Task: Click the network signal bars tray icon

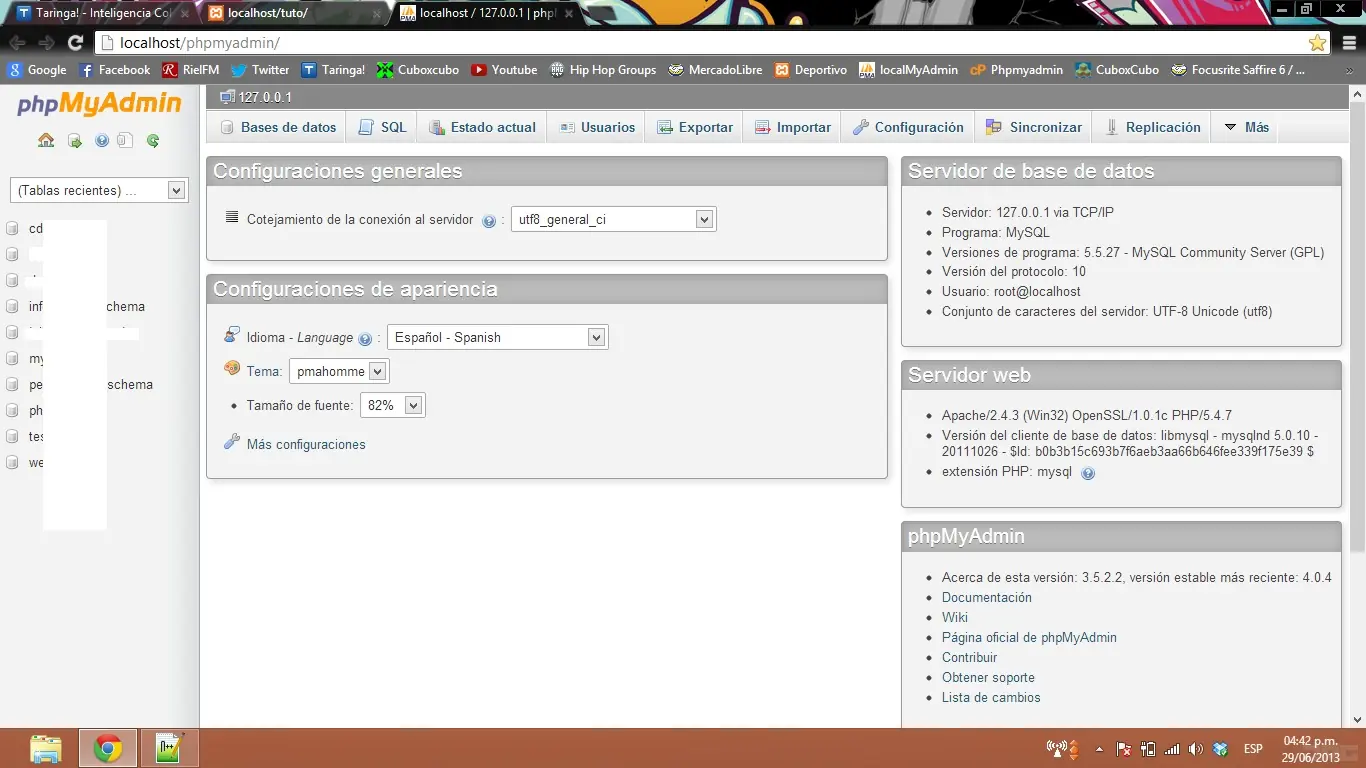Action: point(1172,749)
